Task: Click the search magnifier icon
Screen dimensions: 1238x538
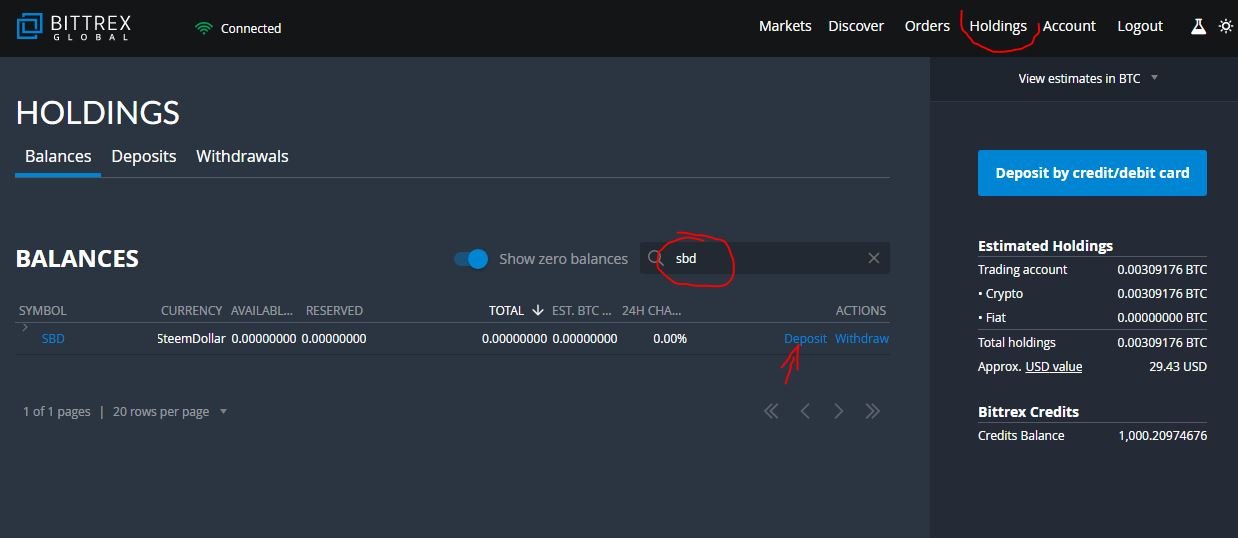Action: click(656, 258)
